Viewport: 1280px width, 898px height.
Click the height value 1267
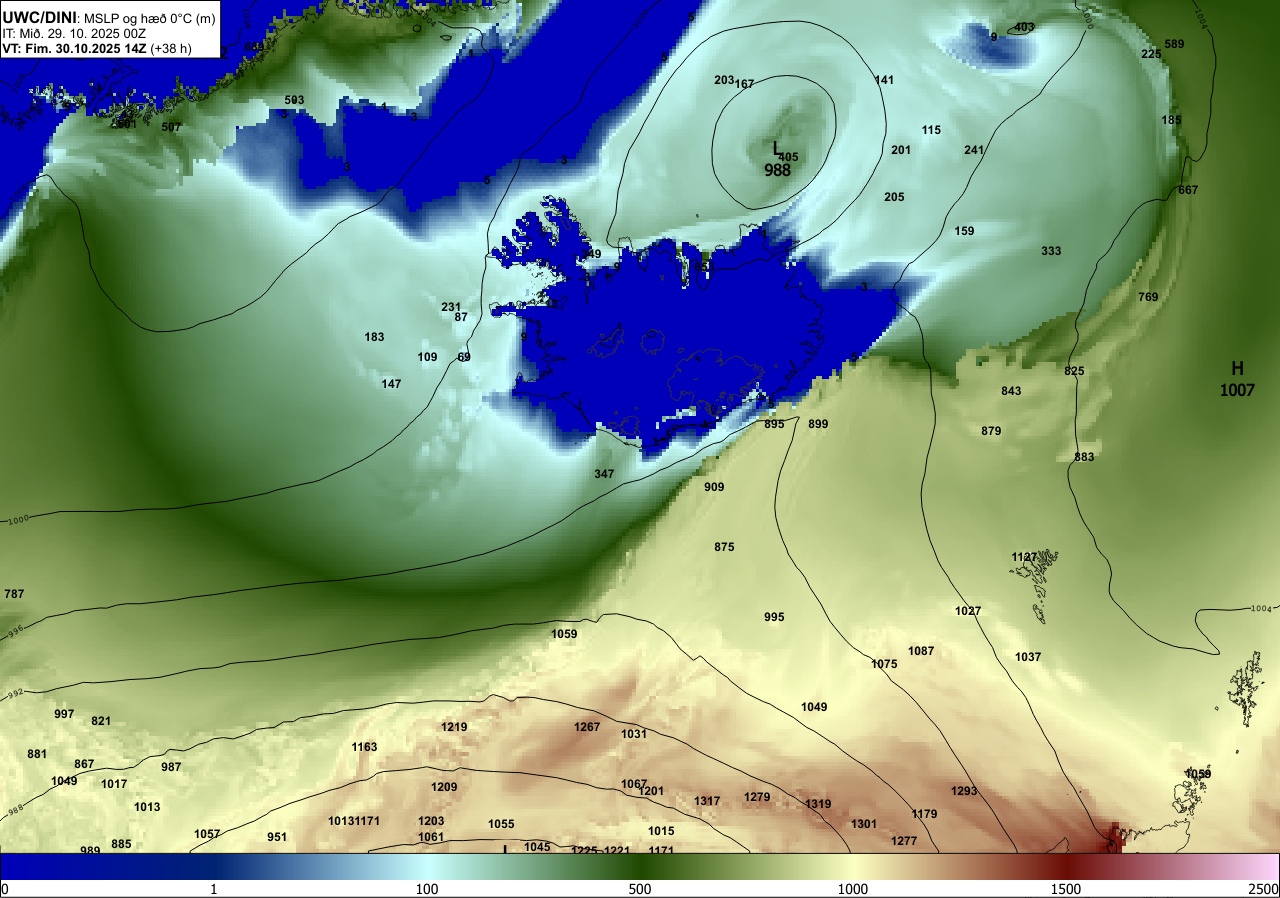click(587, 727)
